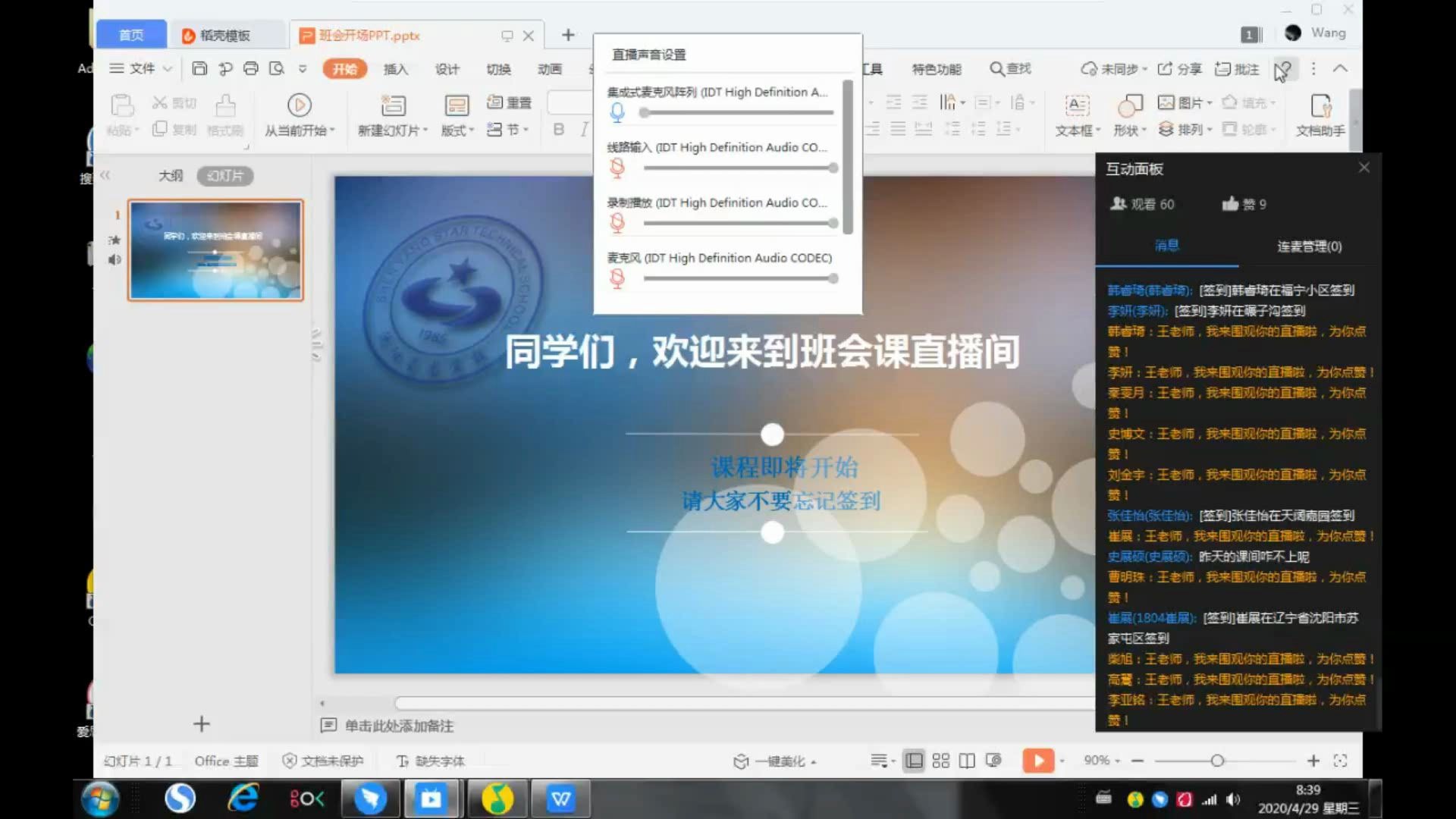This screenshot has height=819, width=1456.
Task: Toggle microphone for 麦克风 IDT device
Action: coord(617,277)
